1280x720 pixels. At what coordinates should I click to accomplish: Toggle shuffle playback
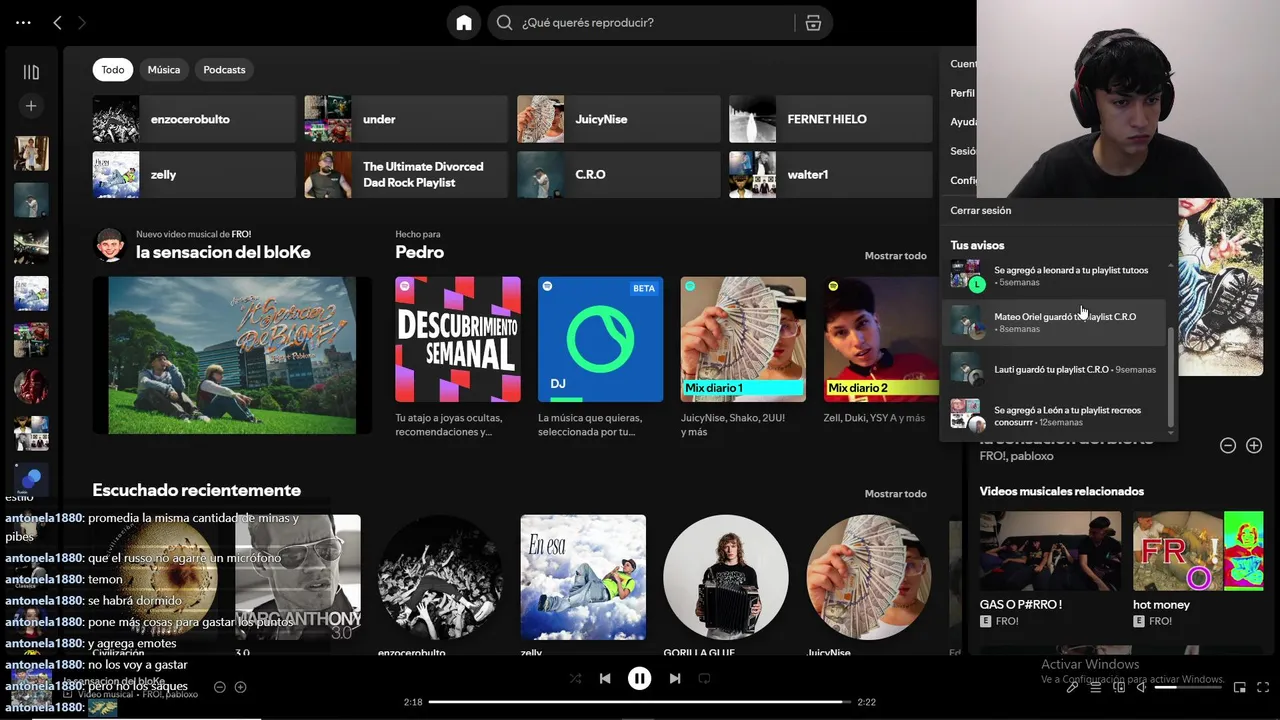click(x=575, y=678)
